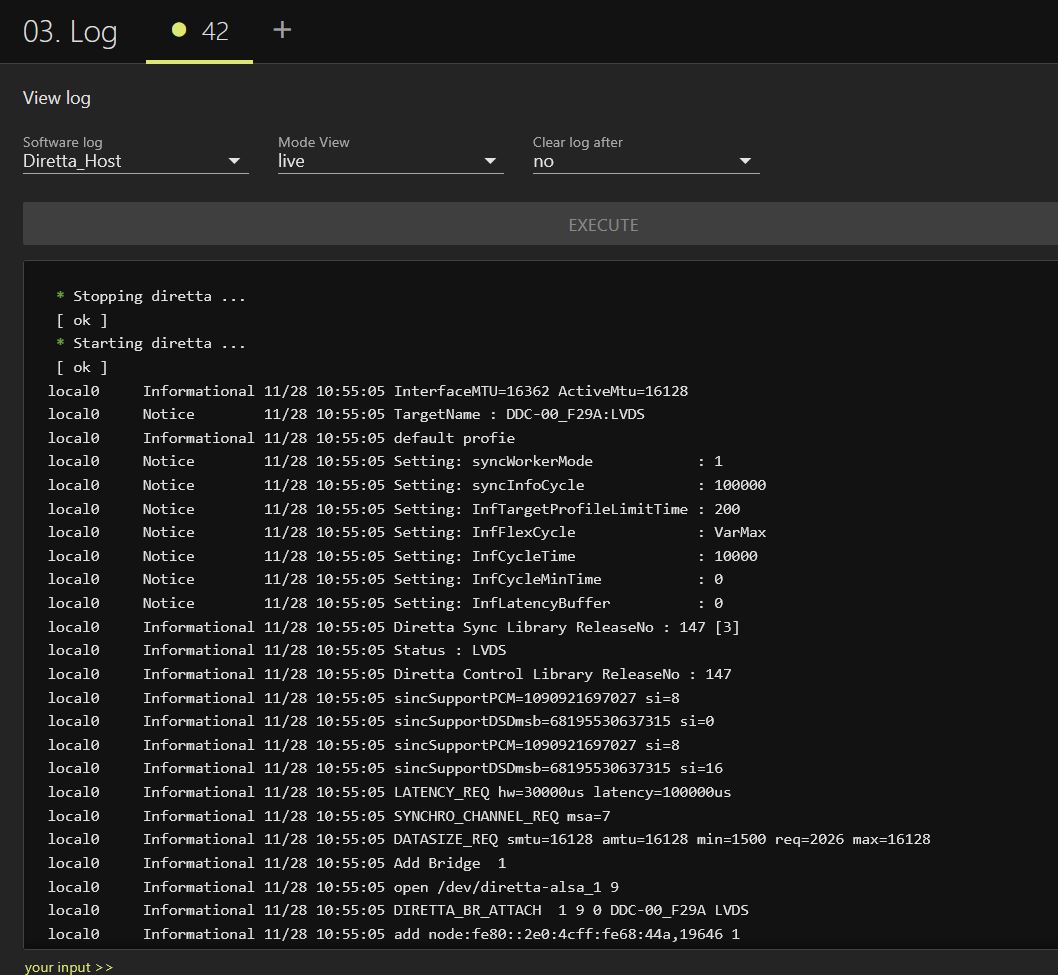Select the Setting: syncWorkerMode line
1058x975 pixels.
(x=385, y=462)
